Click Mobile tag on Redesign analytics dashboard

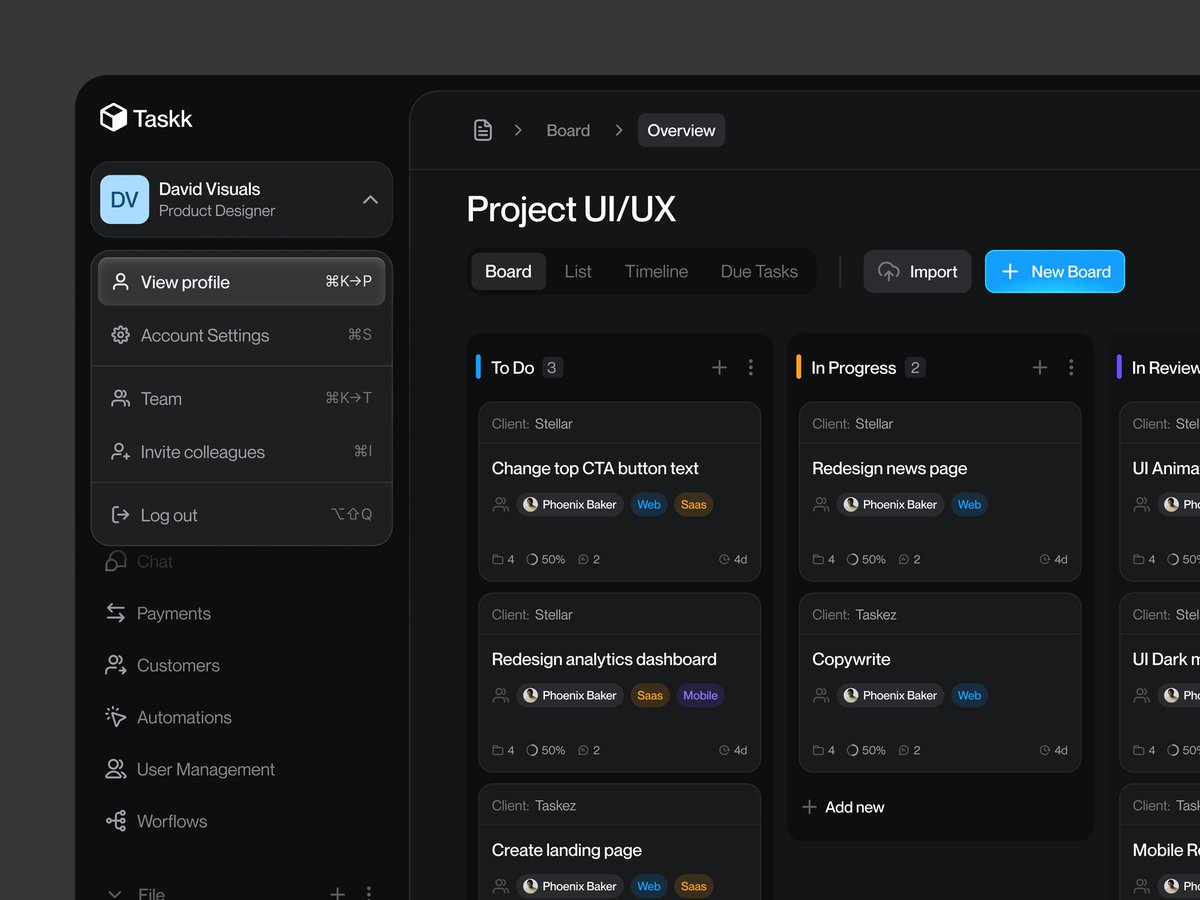(700, 695)
